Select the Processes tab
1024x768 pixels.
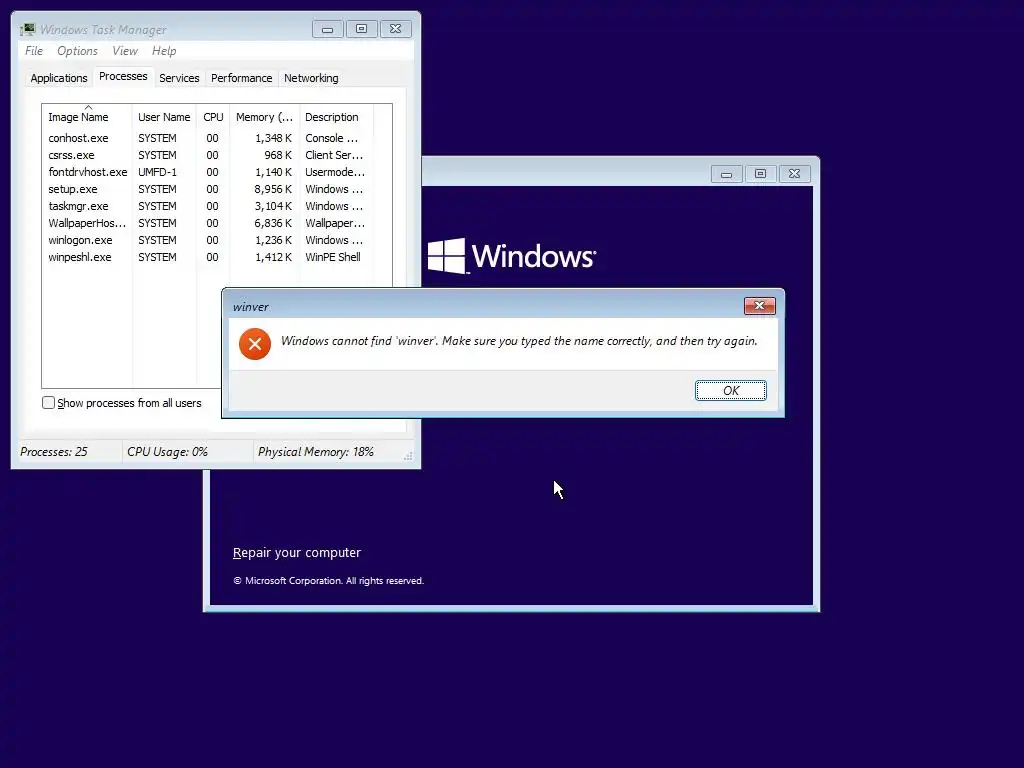123,76
